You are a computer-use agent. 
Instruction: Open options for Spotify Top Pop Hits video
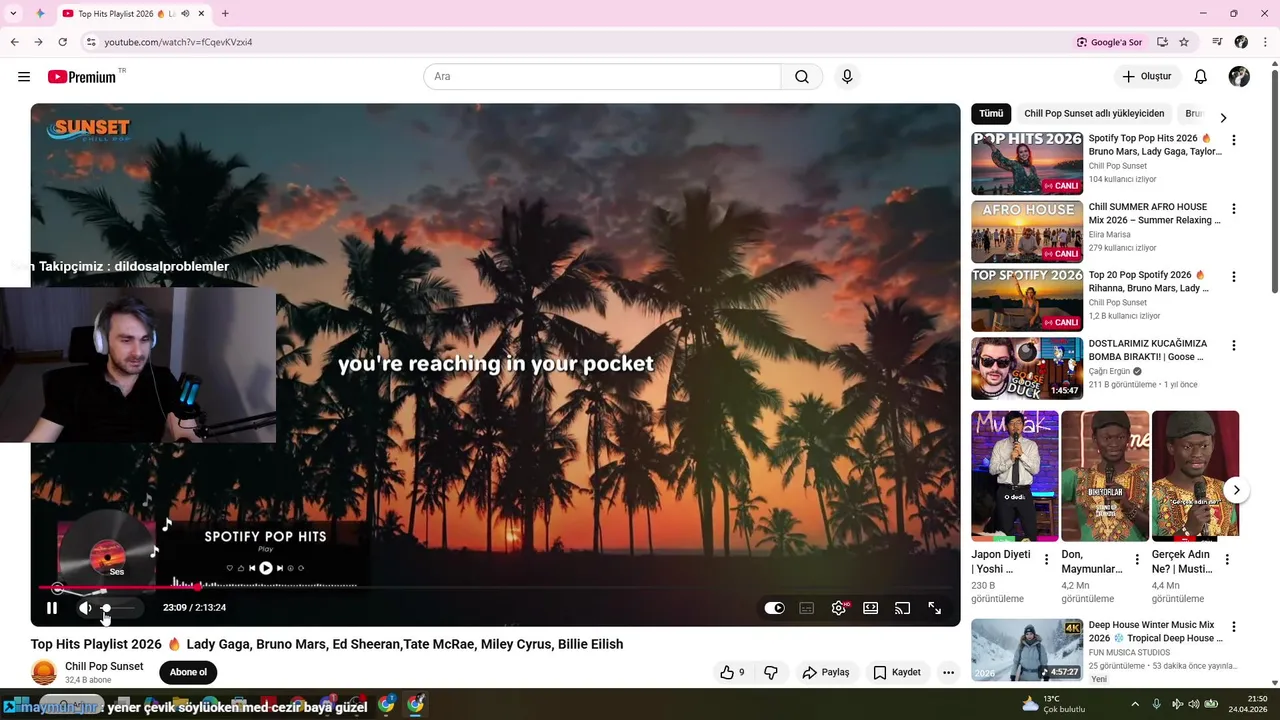coord(1233,141)
